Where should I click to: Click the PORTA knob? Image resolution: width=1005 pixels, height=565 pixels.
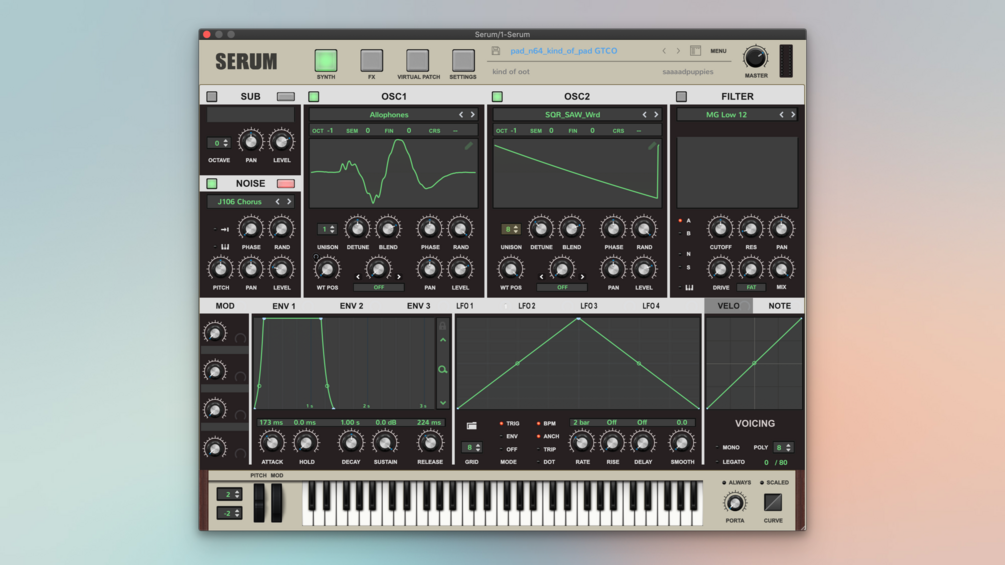[x=735, y=503]
